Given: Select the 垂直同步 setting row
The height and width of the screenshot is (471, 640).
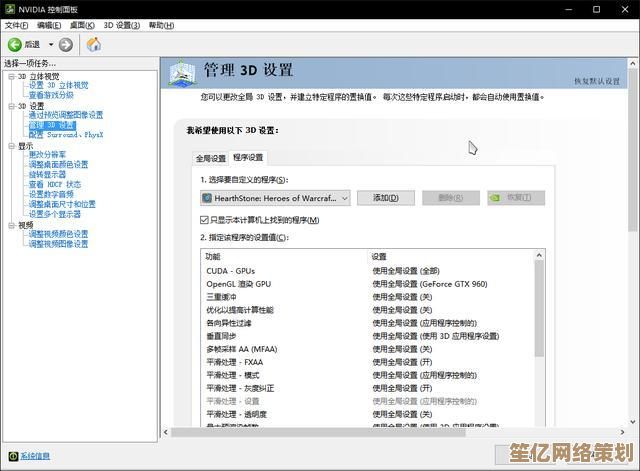Looking at the screenshot, I should 367,336.
